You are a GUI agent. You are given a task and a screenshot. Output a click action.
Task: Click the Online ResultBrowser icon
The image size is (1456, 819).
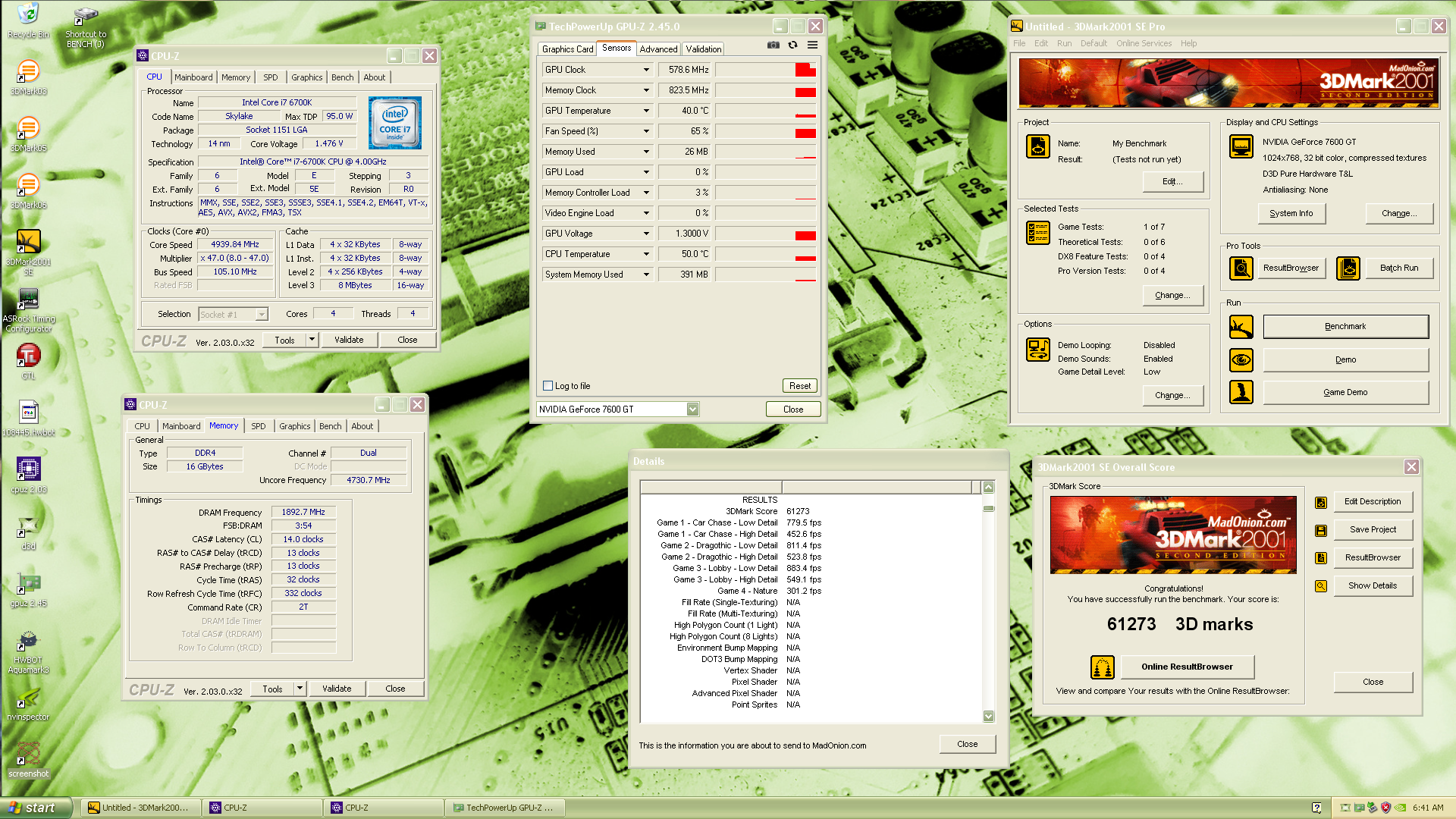coord(1102,667)
